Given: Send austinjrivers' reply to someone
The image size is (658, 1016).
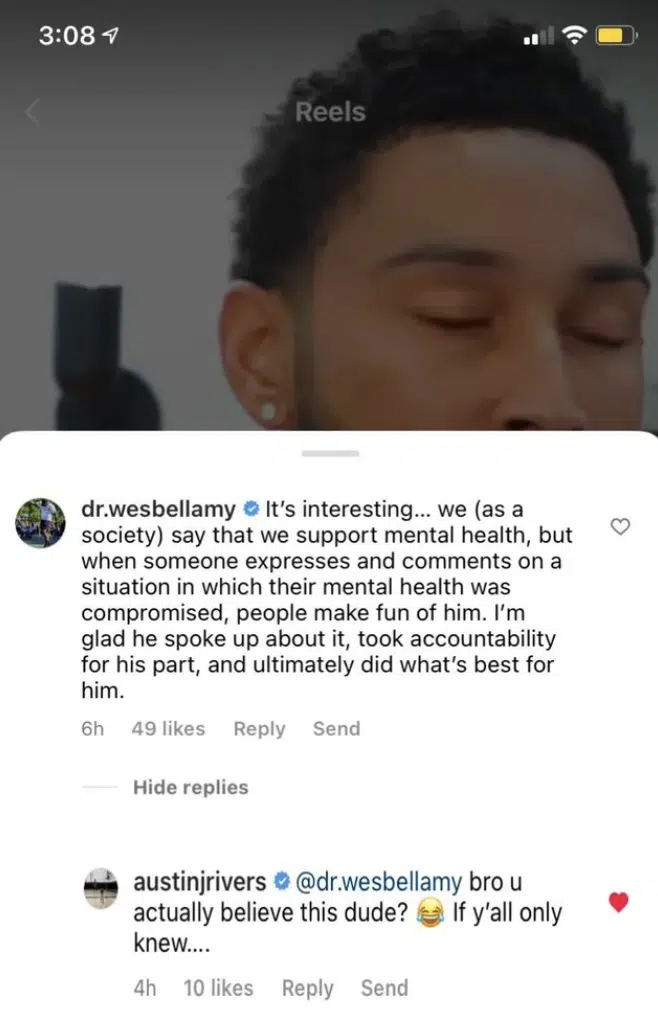Looking at the screenshot, I should click(384, 988).
